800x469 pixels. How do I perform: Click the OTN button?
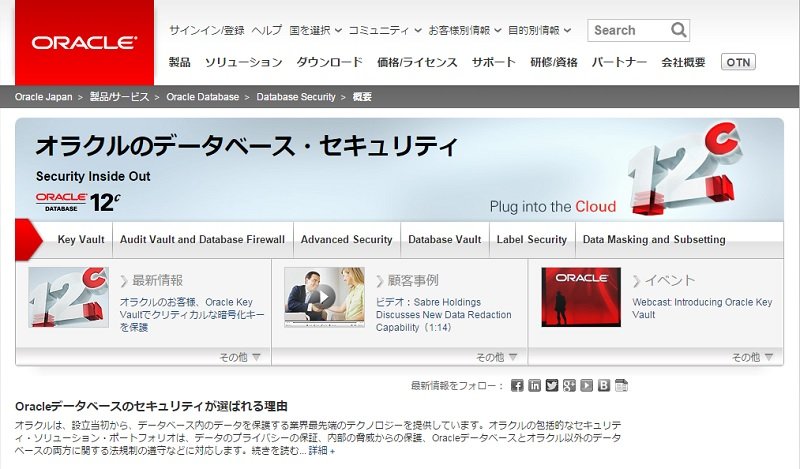click(738, 62)
